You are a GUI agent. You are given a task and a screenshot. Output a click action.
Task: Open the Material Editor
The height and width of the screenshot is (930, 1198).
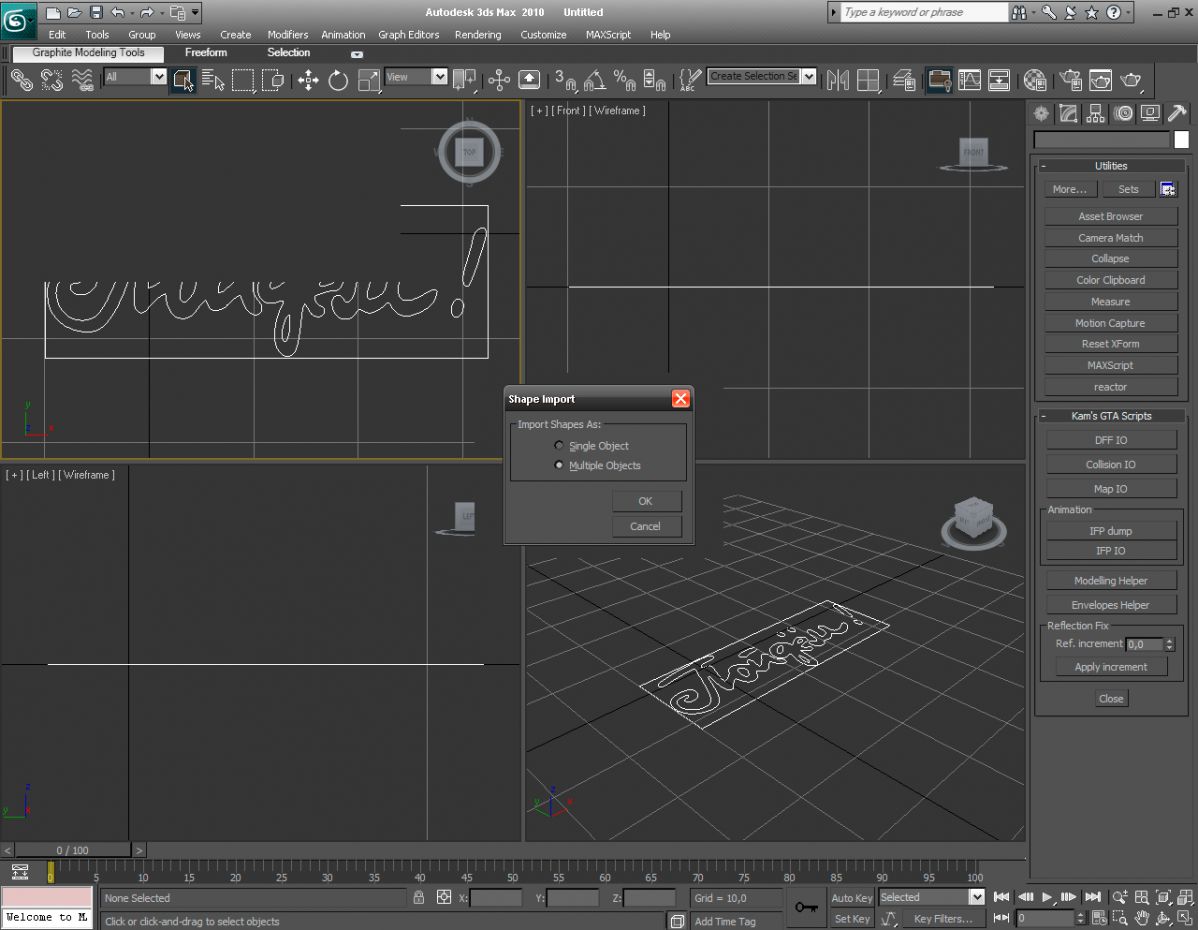tap(1034, 79)
